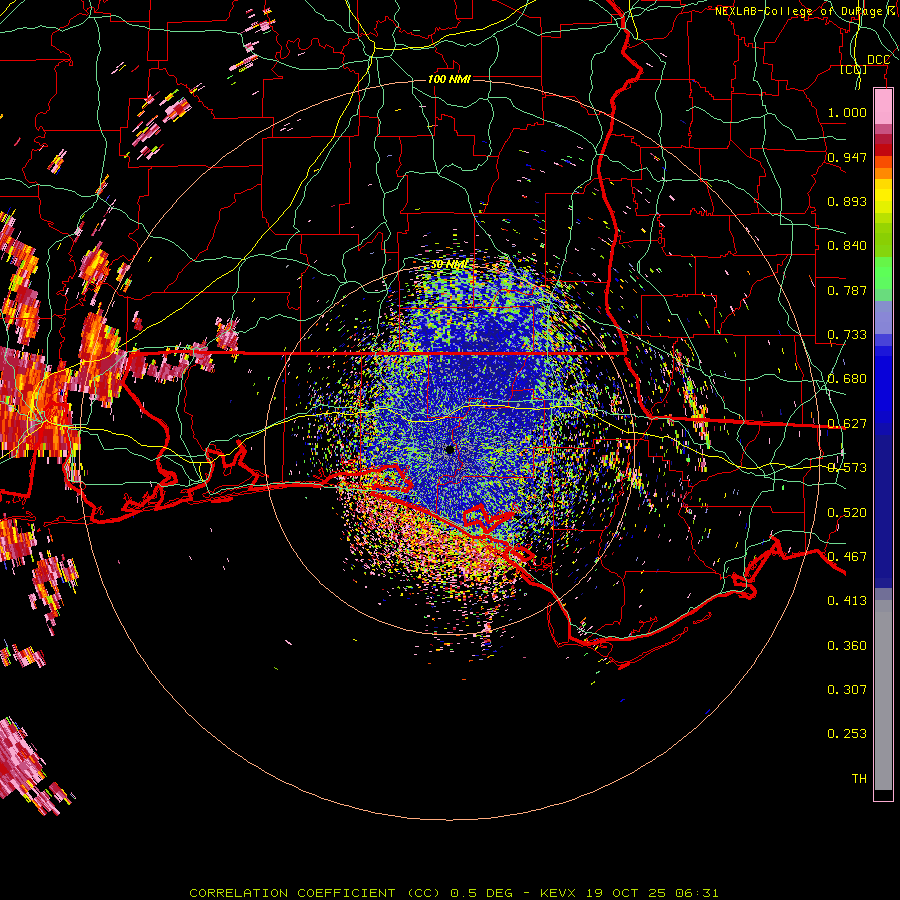Click the 0.307 legend value

pyautogui.click(x=847, y=690)
